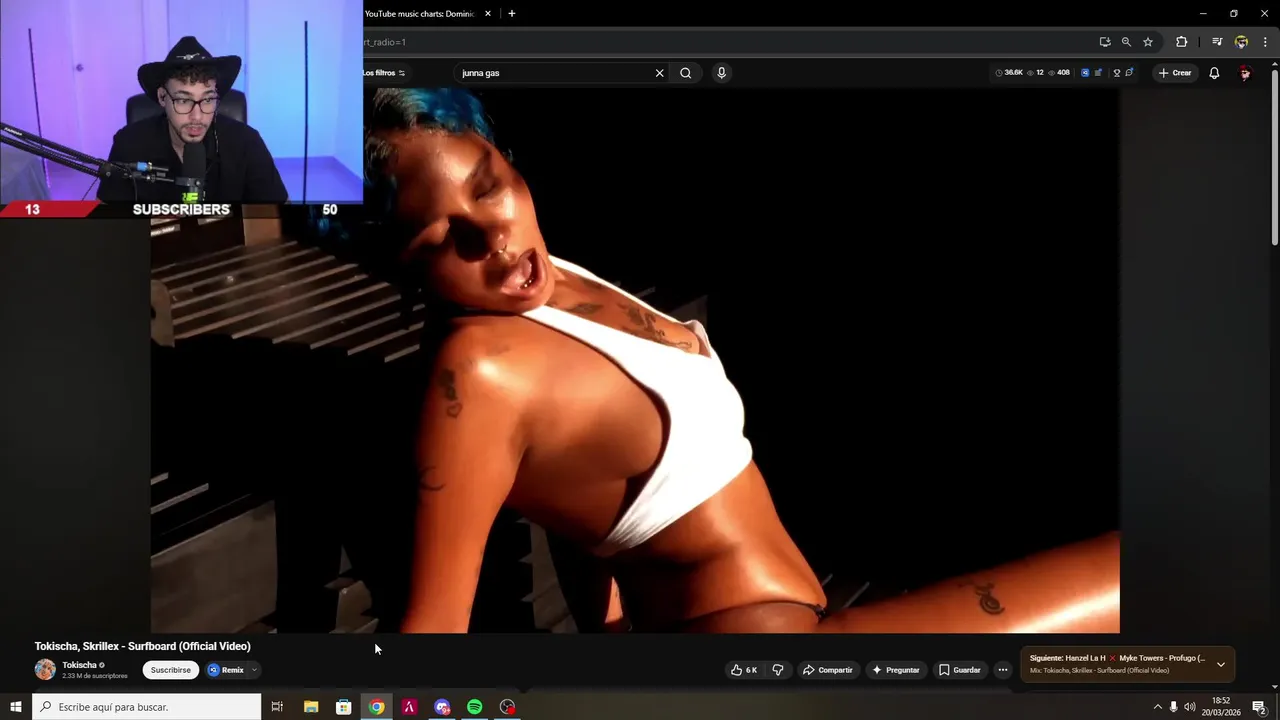The height and width of the screenshot is (720, 1280).
Task: Click the Chrome taskbar icon
Action: click(x=376, y=707)
